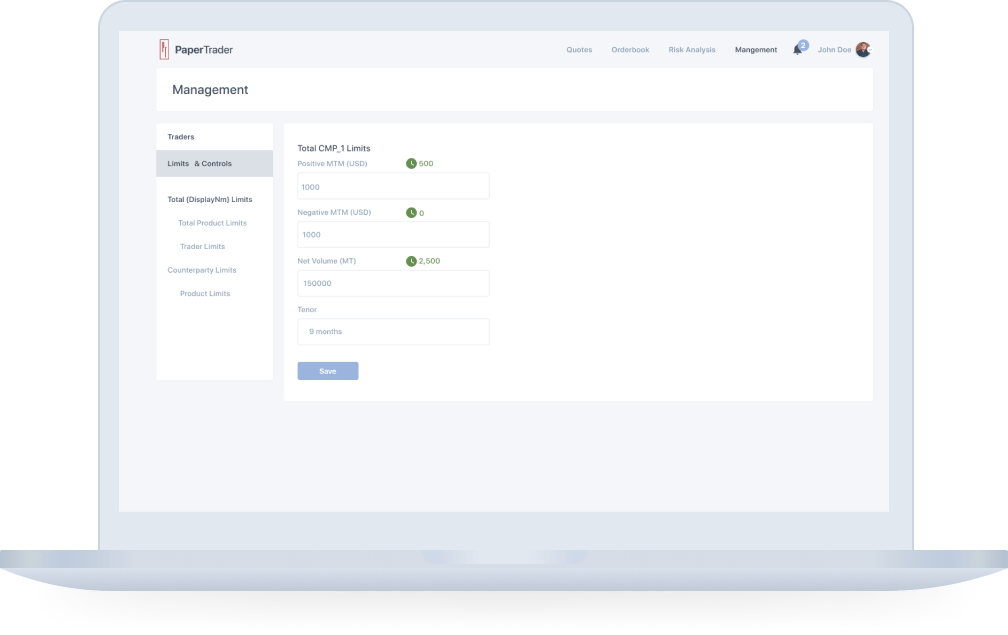Viewport: 1008px width, 635px height.
Task: Click the Save button
Action: (328, 371)
